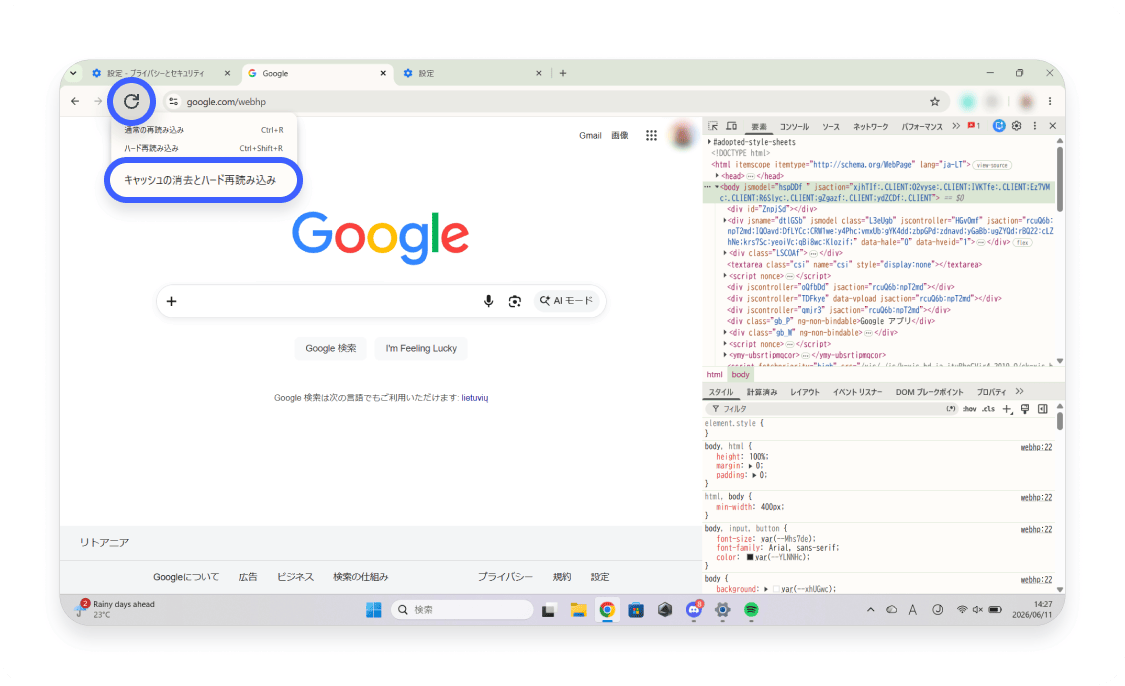1125x686 pixels.
Task: Click the view-source badge on html tag
Action: click(x=992, y=165)
